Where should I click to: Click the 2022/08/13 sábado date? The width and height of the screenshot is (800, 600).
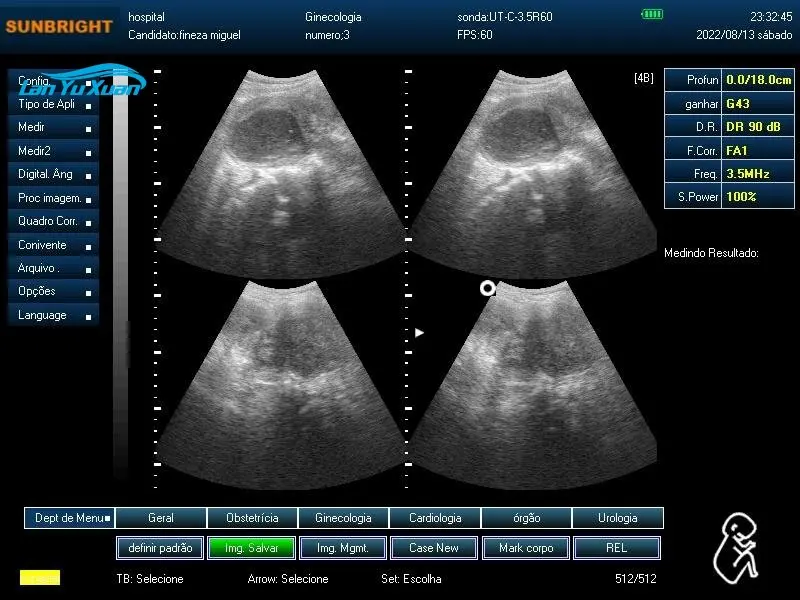pyautogui.click(x=744, y=35)
